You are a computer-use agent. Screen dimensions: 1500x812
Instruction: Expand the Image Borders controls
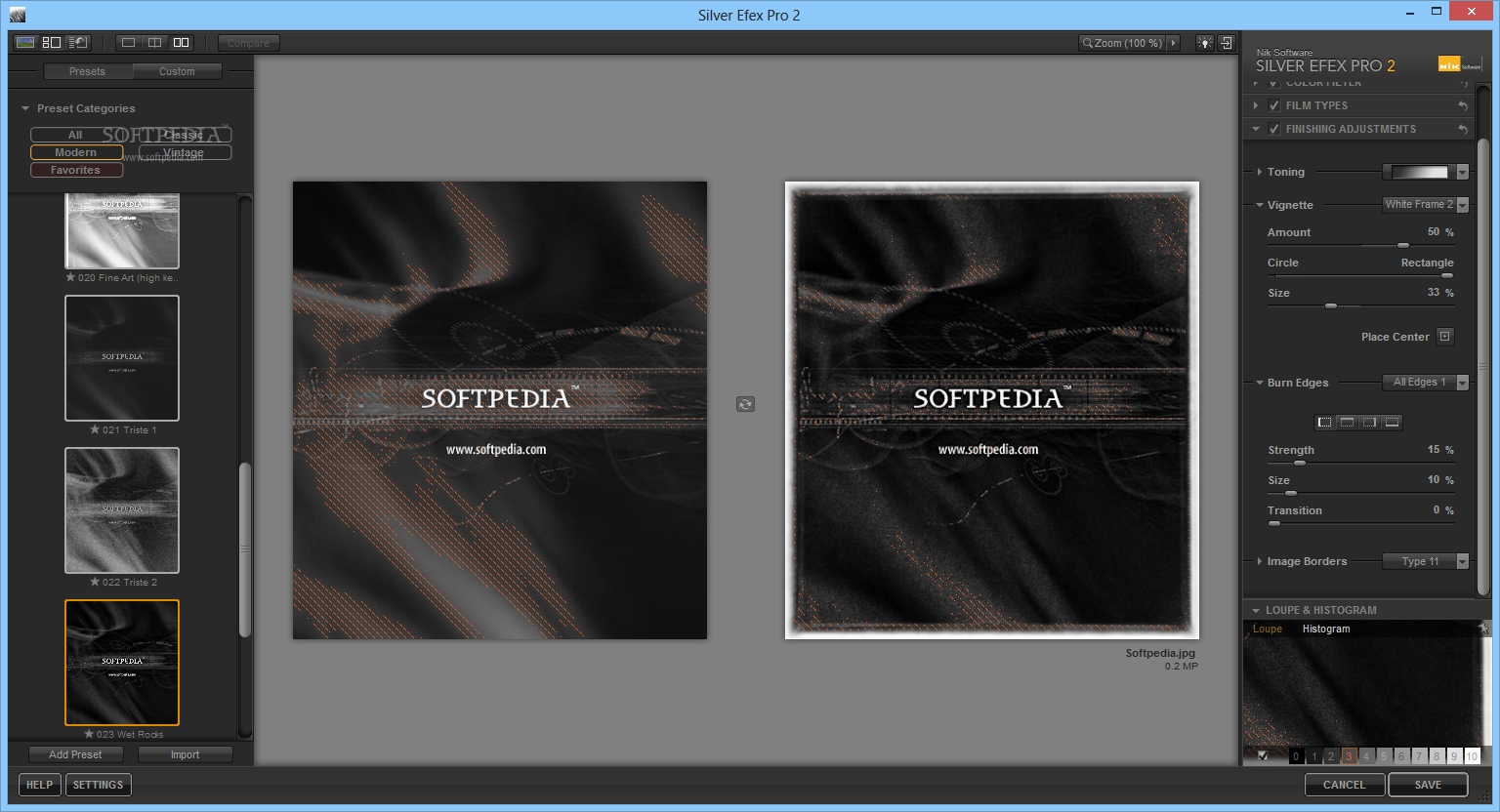point(1260,561)
